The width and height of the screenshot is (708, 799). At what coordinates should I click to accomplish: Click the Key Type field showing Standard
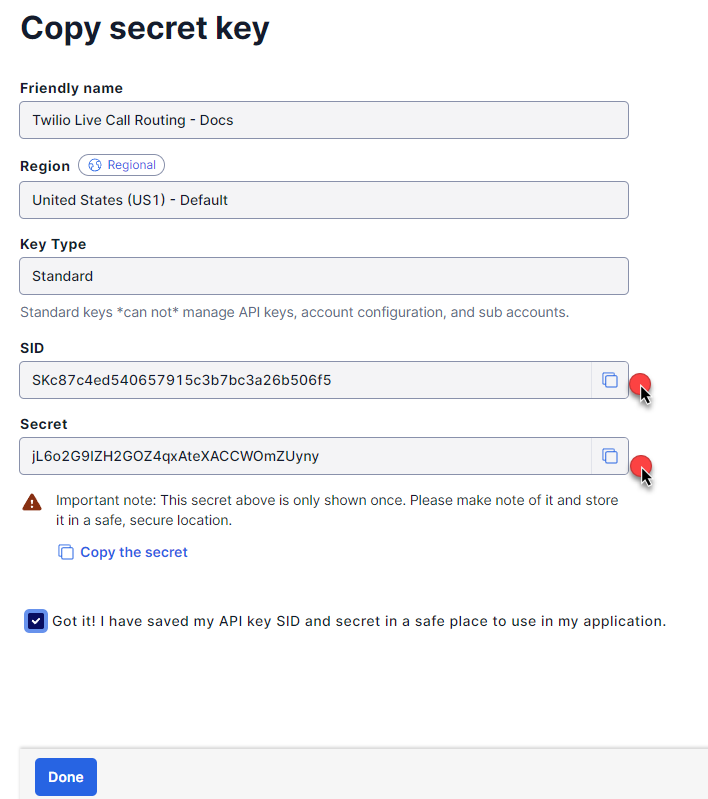coord(323,276)
